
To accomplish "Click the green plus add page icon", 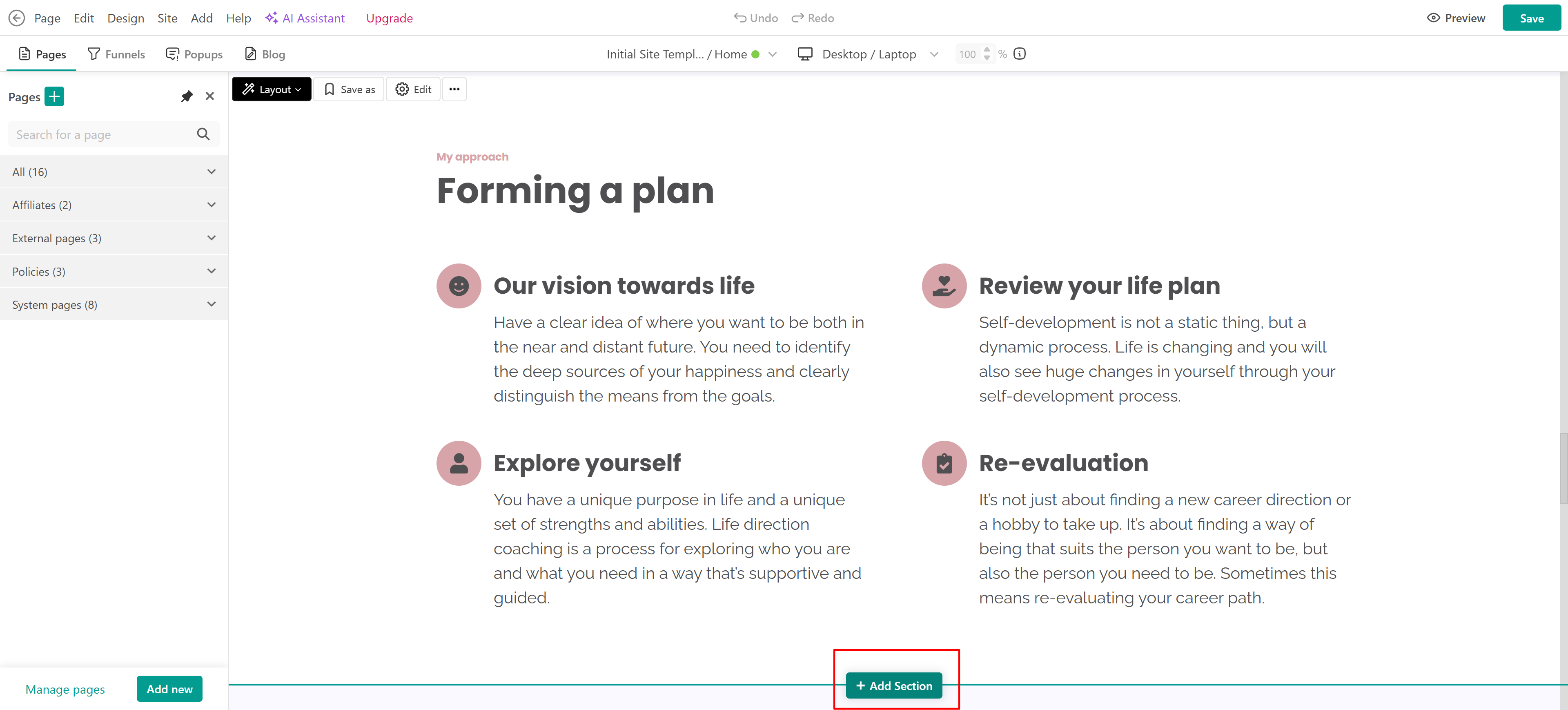I will [x=54, y=96].
